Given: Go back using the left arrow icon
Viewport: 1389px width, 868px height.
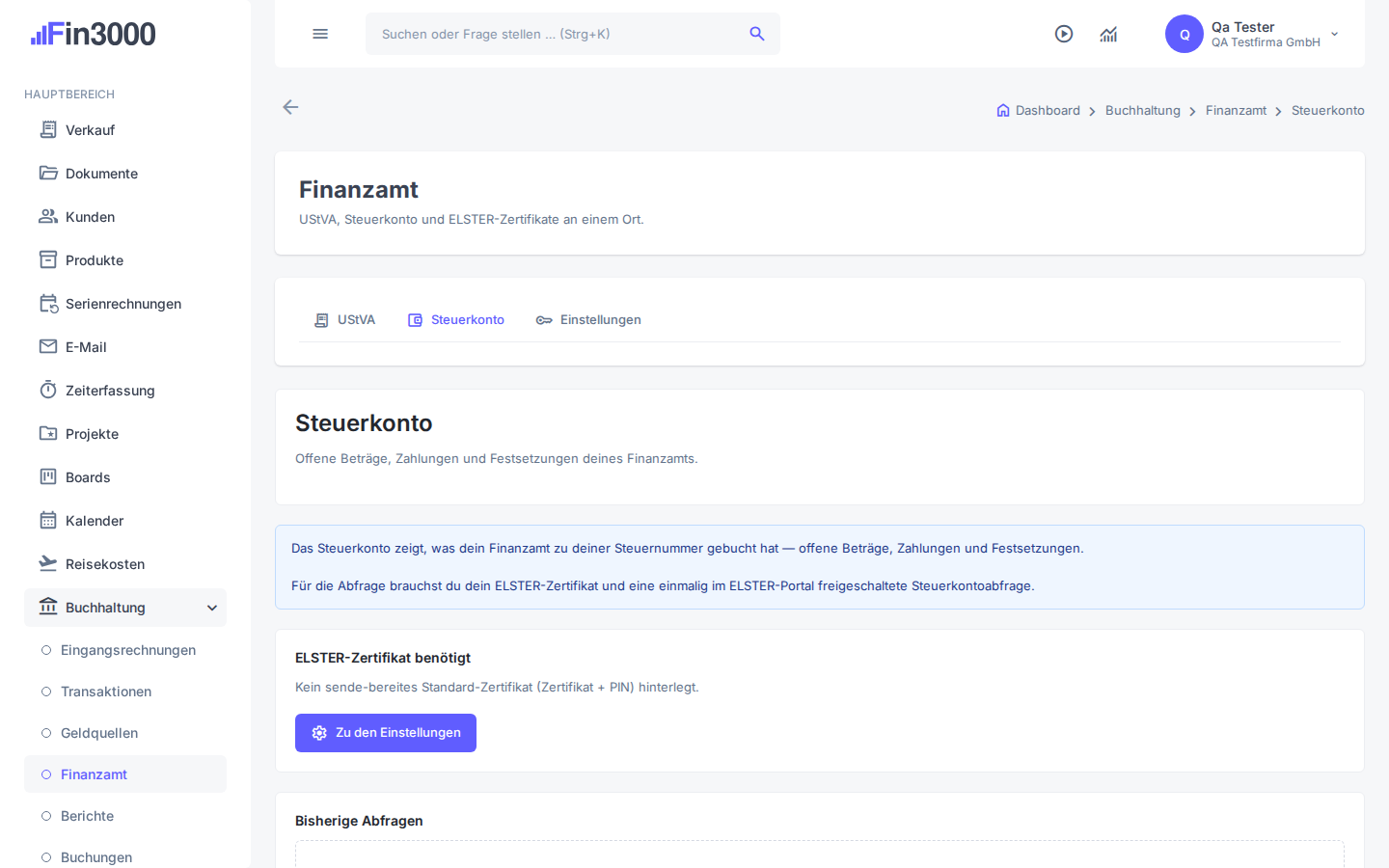Looking at the screenshot, I should pyautogui.click(x=290, y=107).
